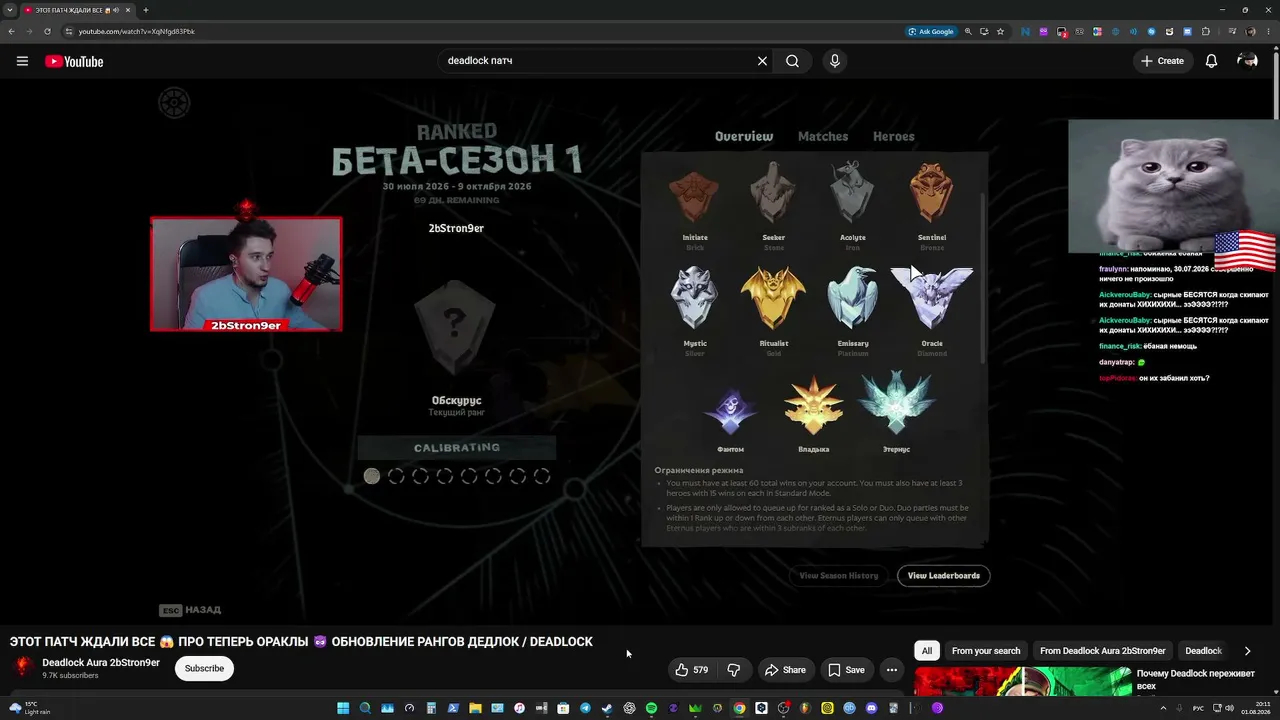Reload the page in Chrome
The width and height of the screenshot is (1280, 720).
tap(47, 31)
